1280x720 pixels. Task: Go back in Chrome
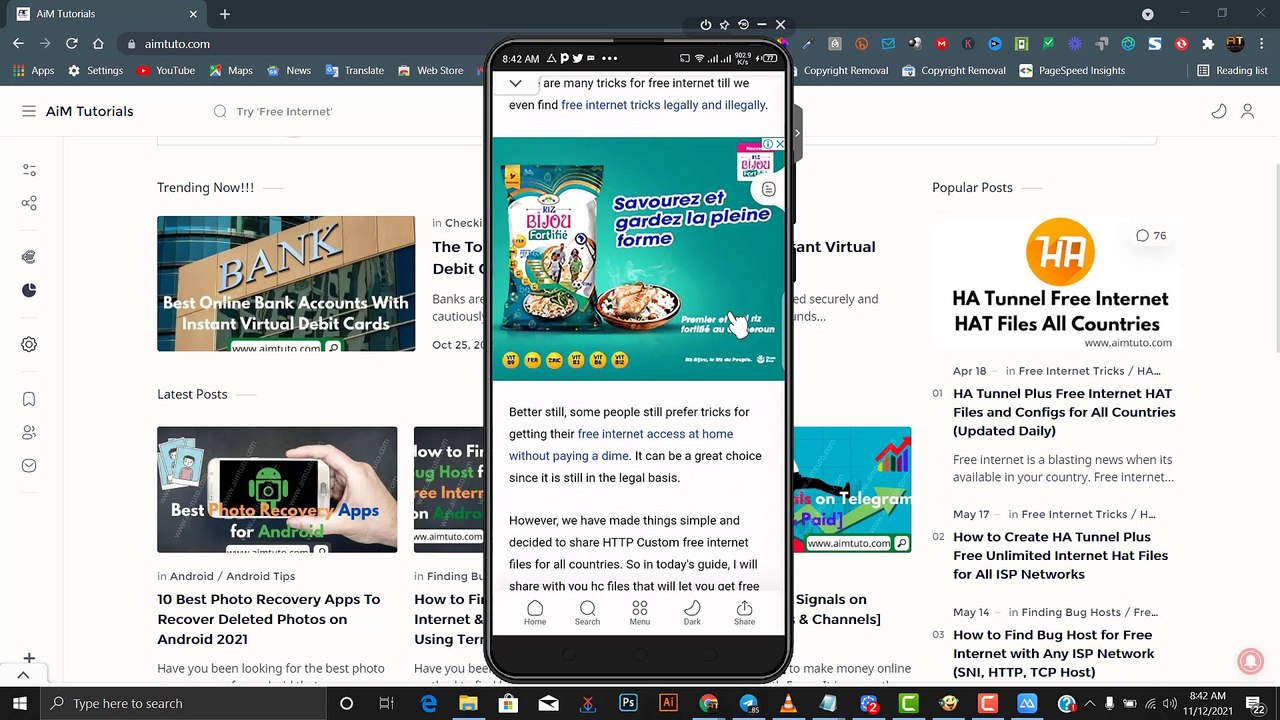18,43
